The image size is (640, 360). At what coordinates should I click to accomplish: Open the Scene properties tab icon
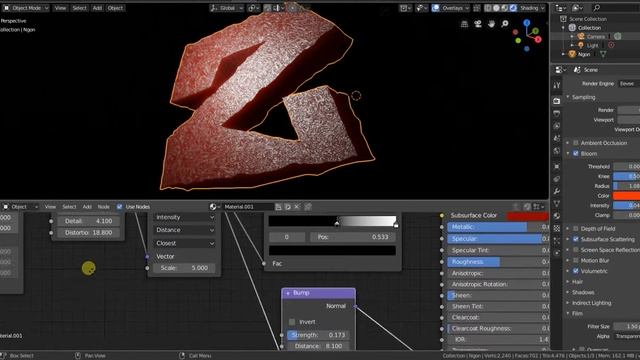tap(557, 139)
